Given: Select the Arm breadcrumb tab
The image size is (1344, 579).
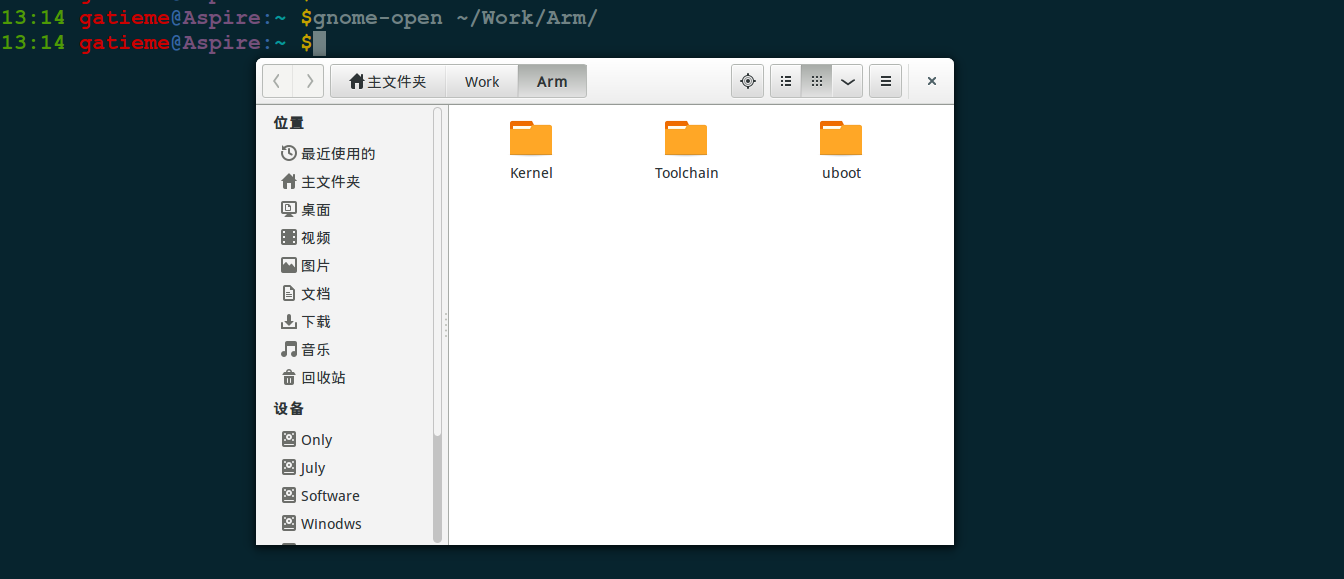Looking at the screenshot, I should 552,81.
